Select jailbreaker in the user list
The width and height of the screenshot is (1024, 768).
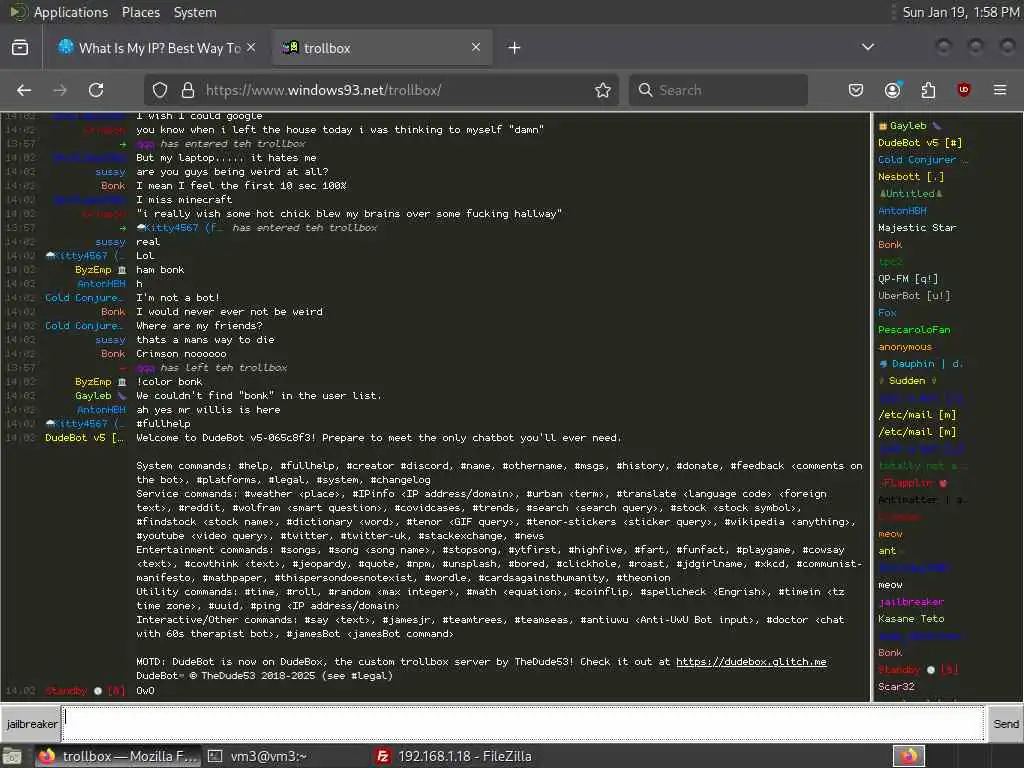pos(910,601)
